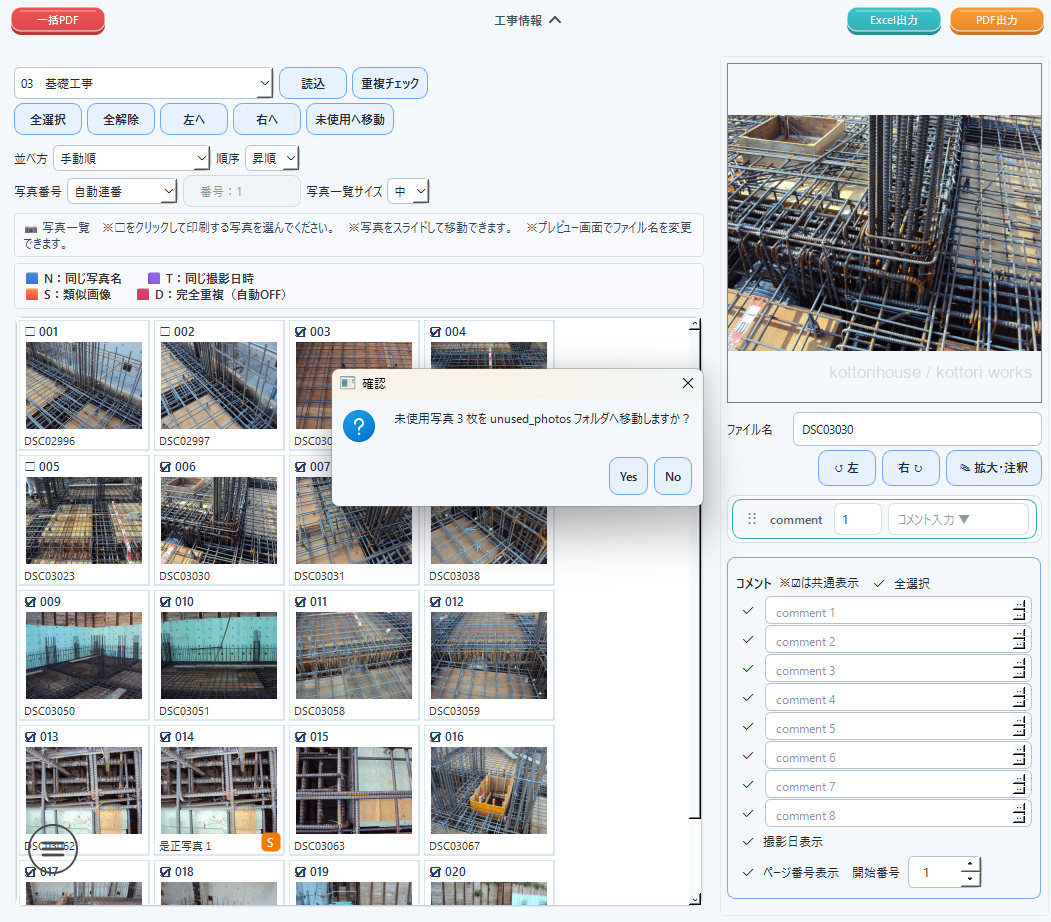Click the comment row drag handle icon
This screenshot has height=922, width=1051.
(x=752, y=519)
